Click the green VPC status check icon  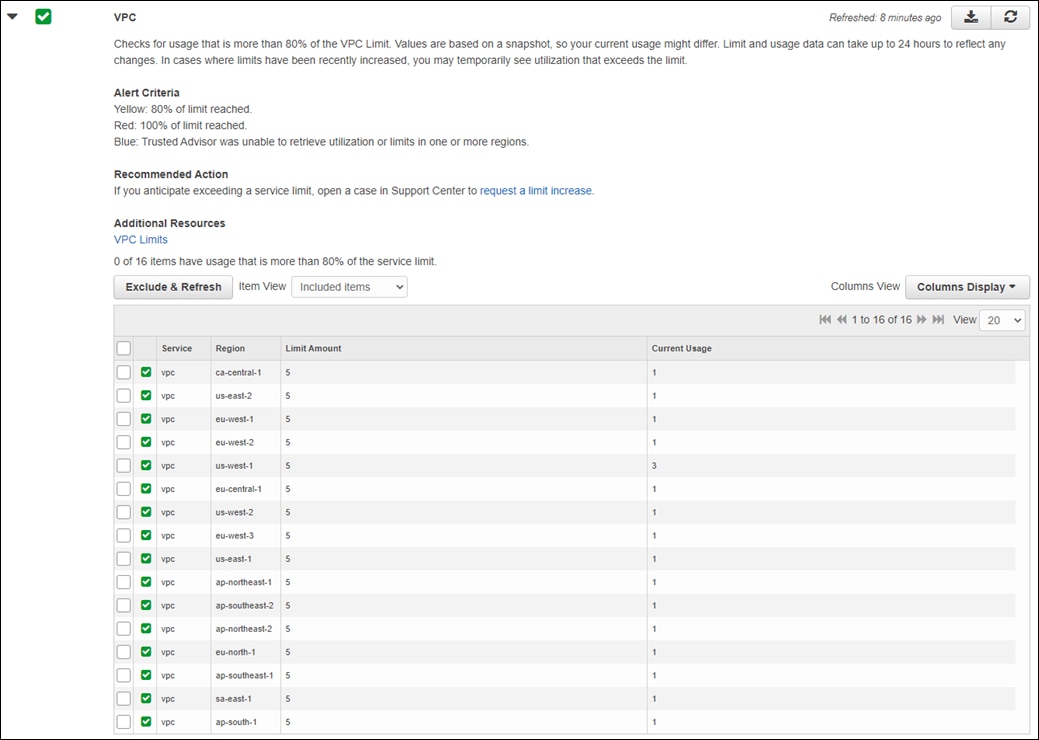click(43, 17)
